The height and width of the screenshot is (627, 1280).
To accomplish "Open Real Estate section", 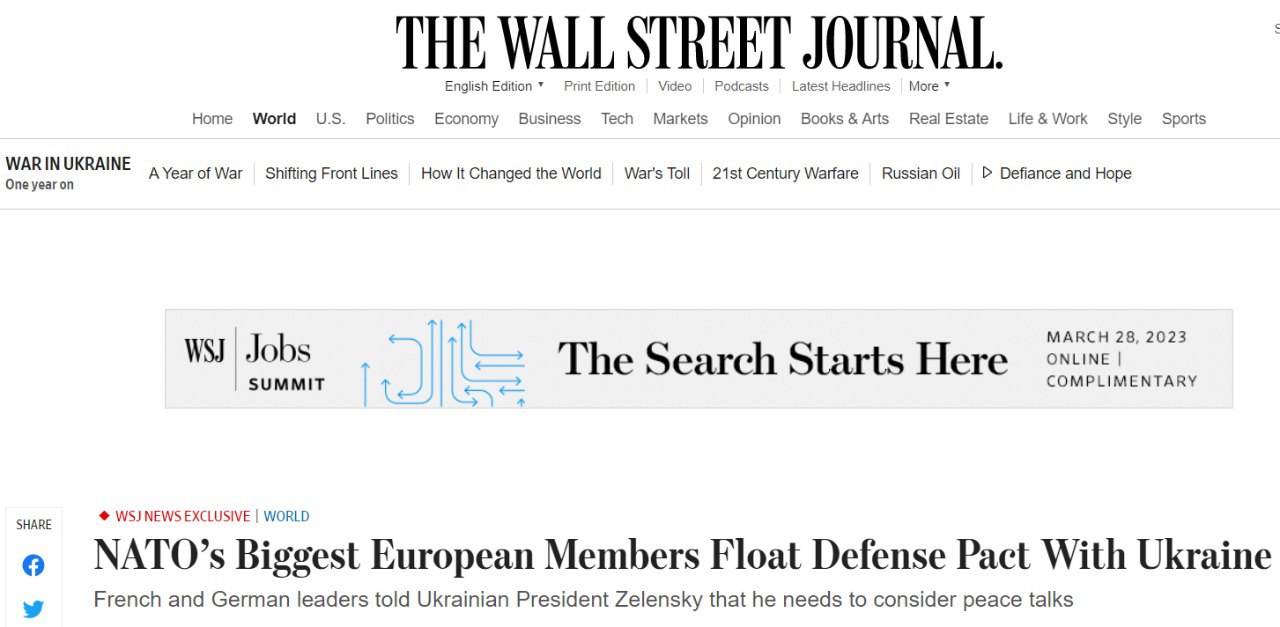I will [x=948, y=118].
